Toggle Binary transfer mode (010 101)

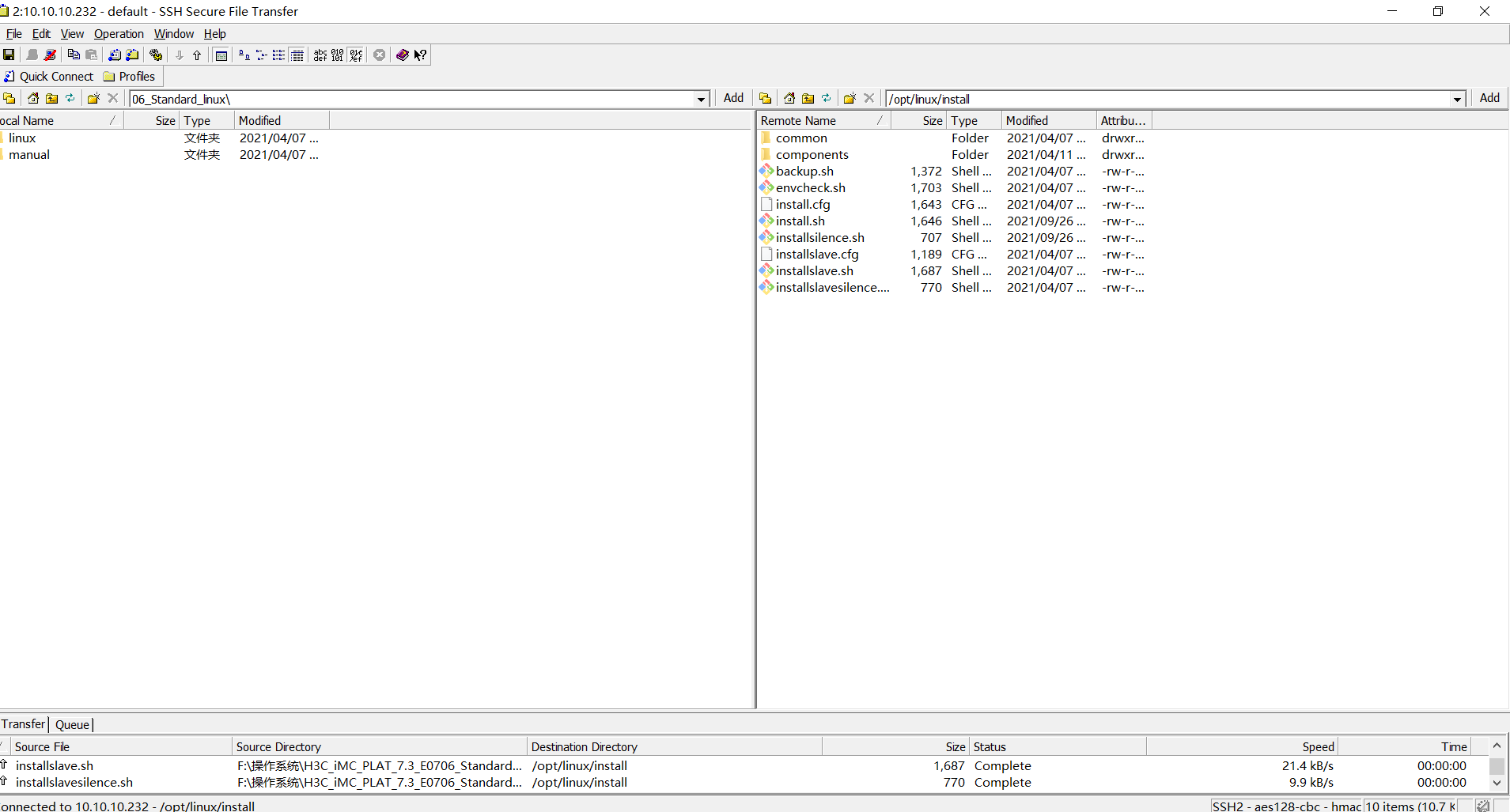(x=338, y=55)
